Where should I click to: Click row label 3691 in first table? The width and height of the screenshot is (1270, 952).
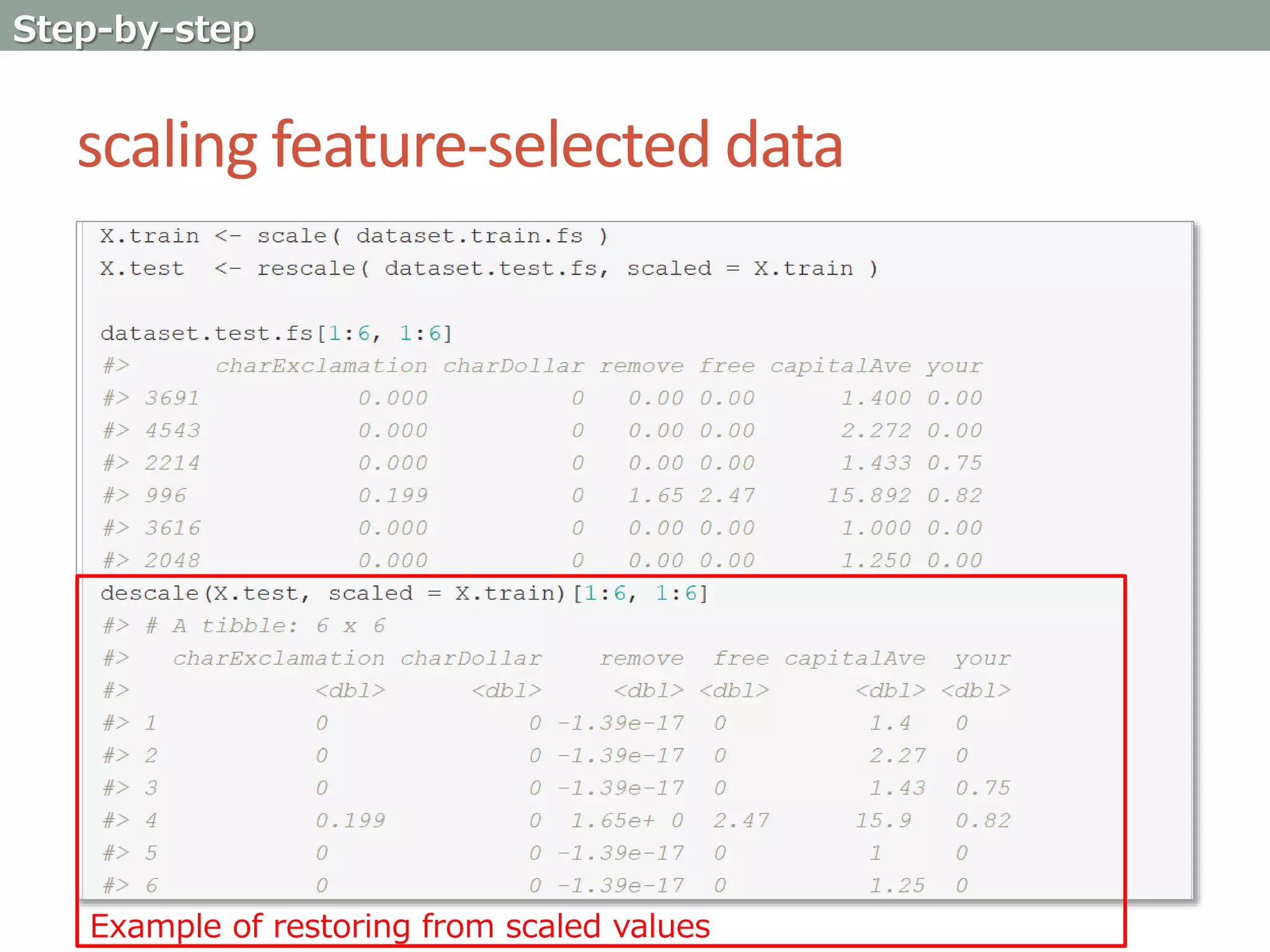[172, 398]
